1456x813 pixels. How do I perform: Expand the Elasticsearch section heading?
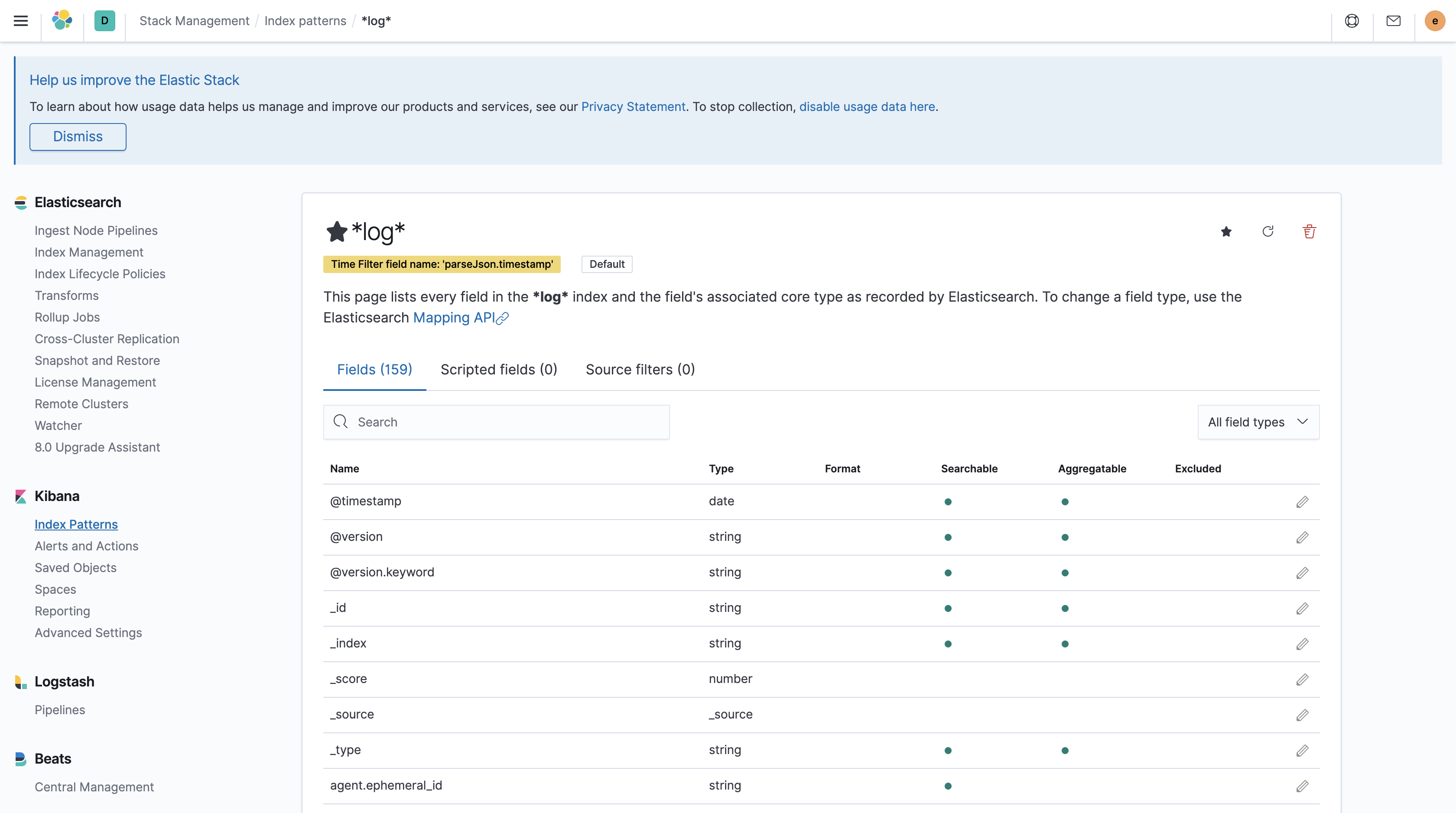coord(78,202)
